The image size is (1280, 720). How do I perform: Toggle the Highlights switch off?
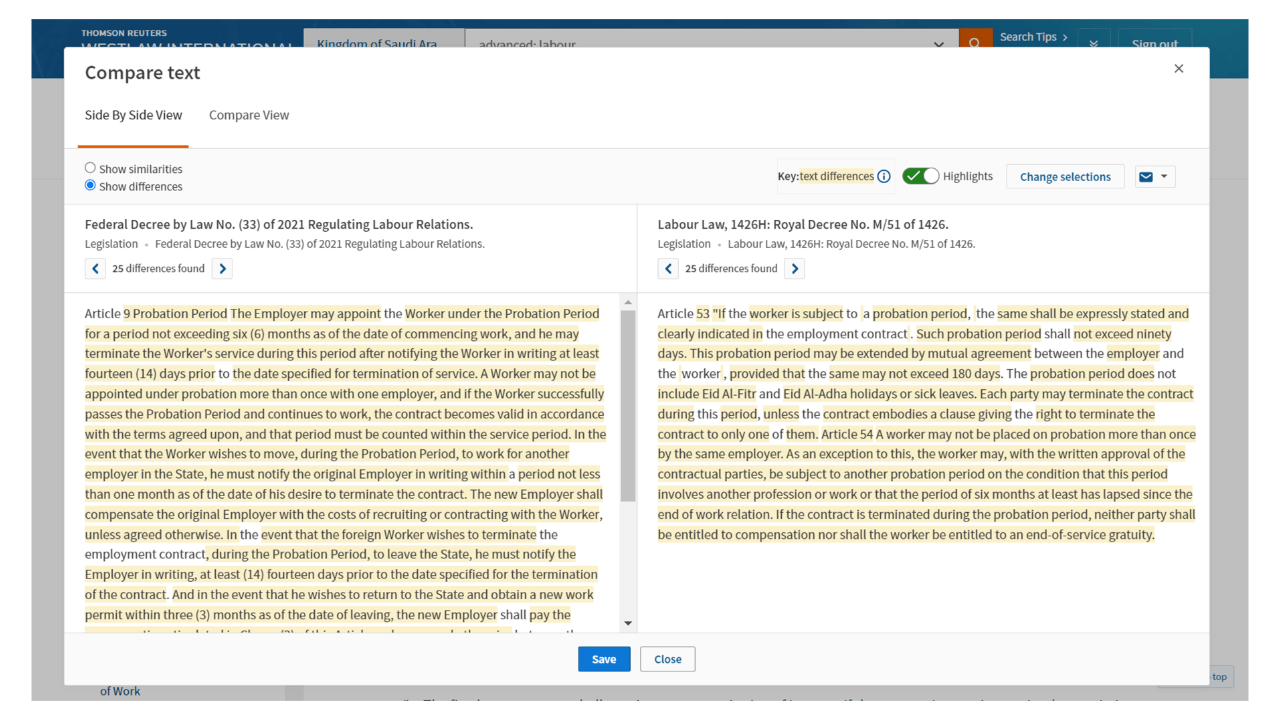coord(920,176)
